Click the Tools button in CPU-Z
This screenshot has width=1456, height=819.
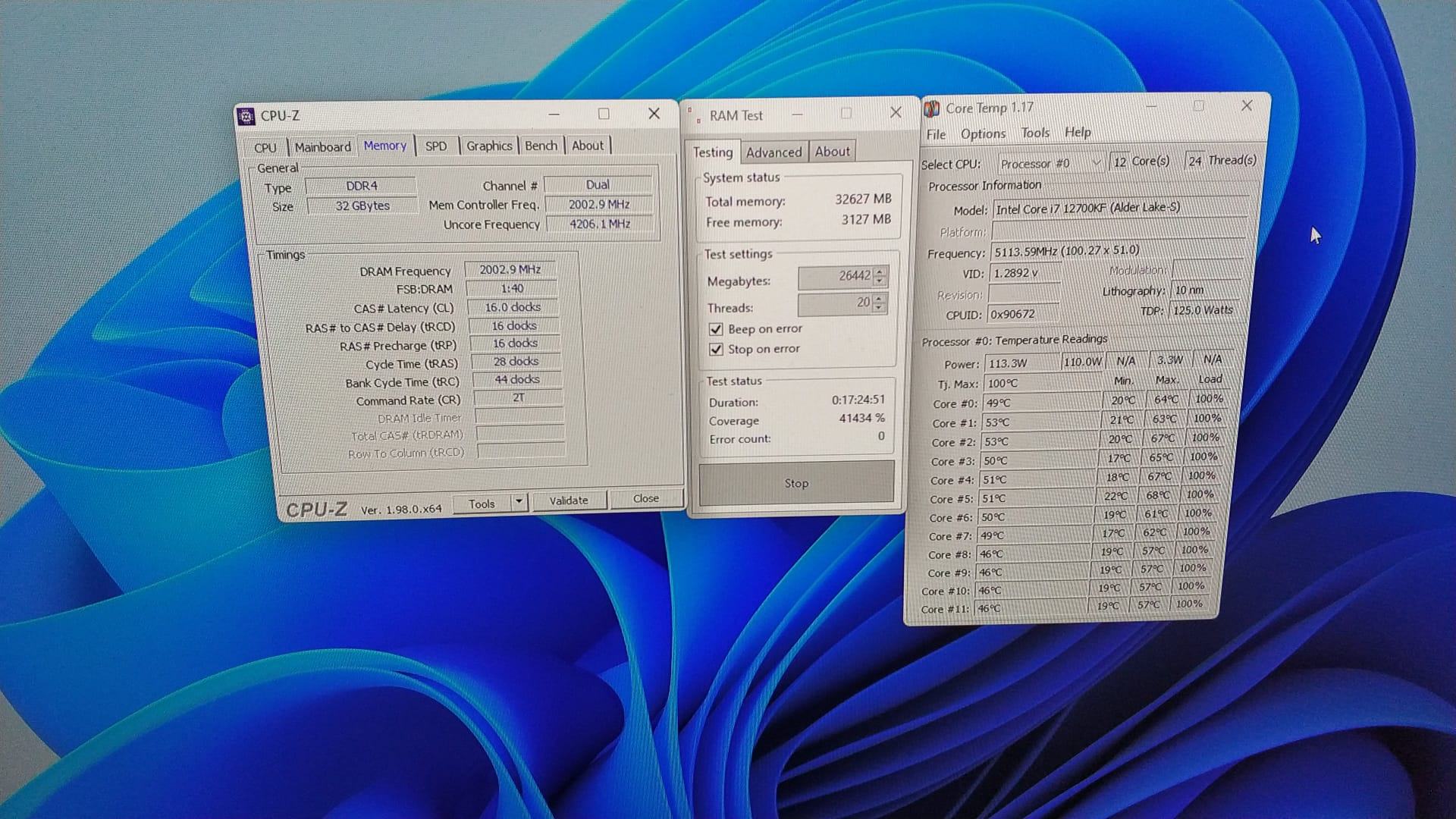point(482,504)
